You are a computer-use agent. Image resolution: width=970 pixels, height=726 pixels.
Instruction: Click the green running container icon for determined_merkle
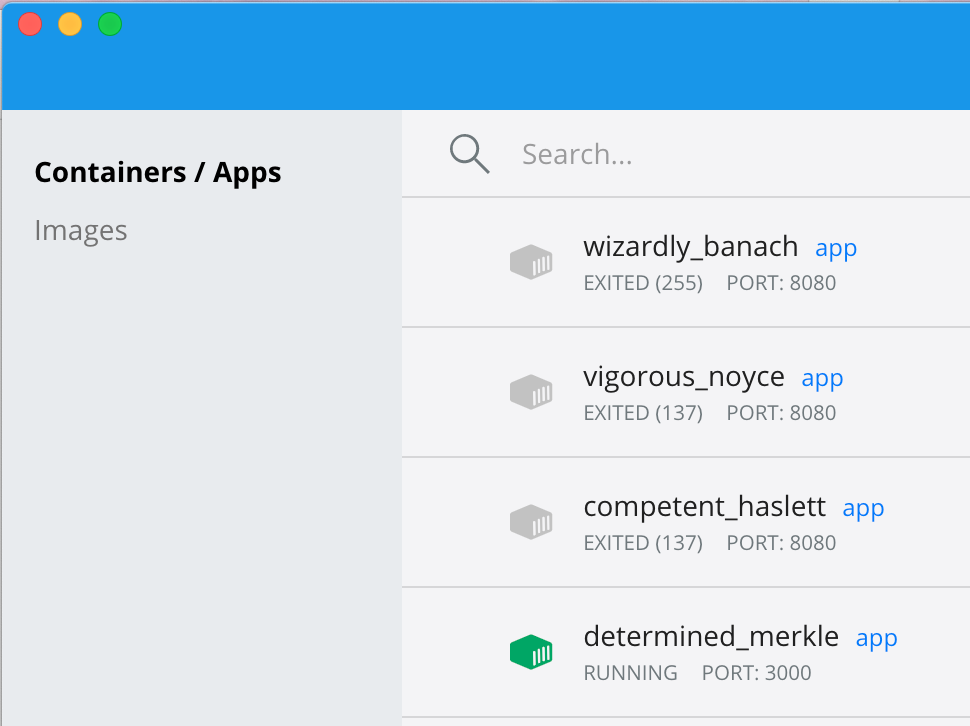pos(531,652)
